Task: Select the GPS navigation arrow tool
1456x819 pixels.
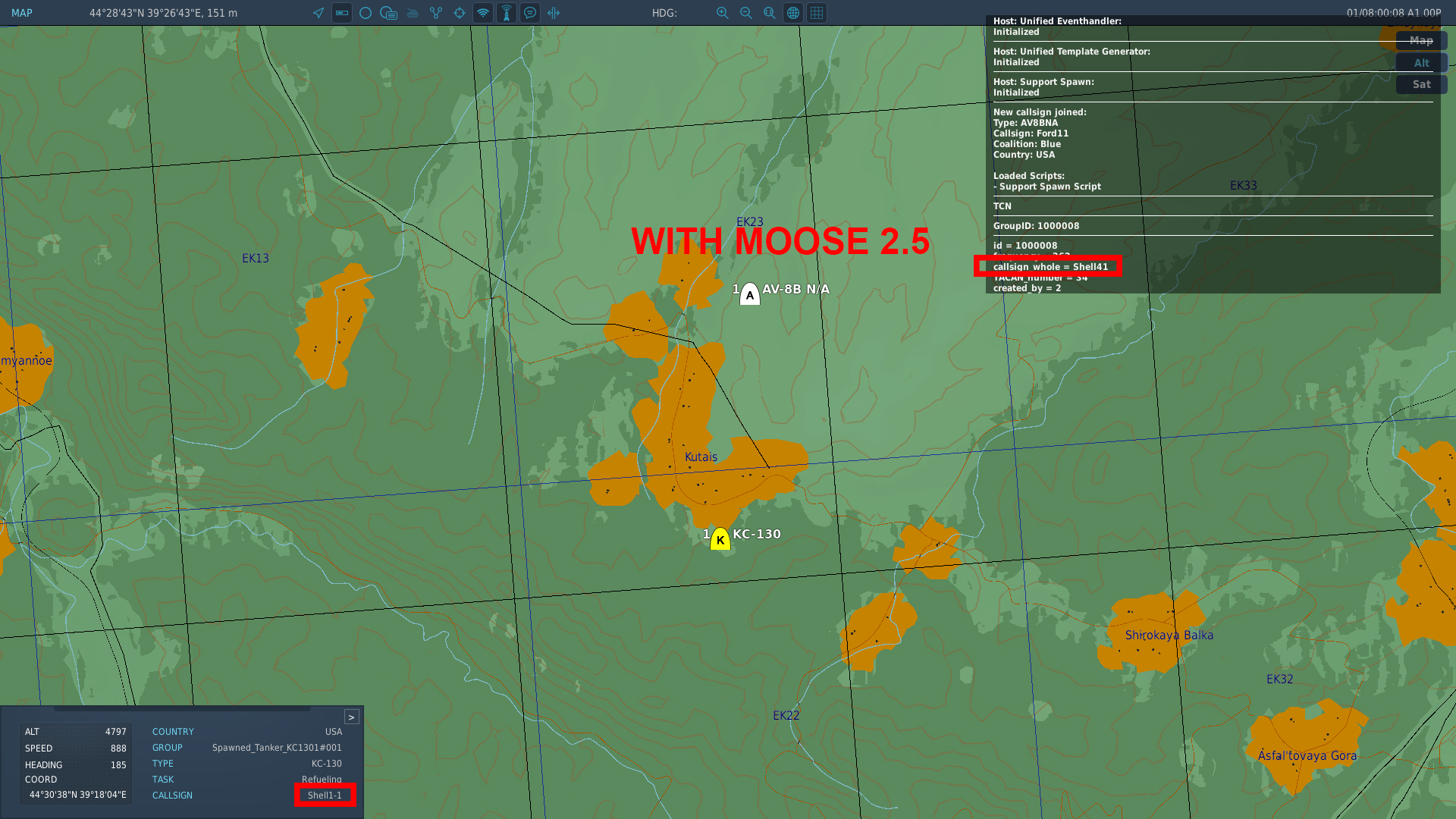Action: click(318, 13)
